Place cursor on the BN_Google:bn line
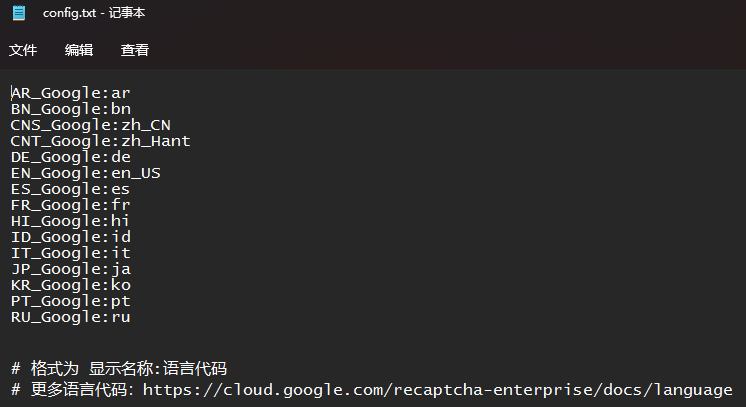This screenshot has height=407, width=746. coord(71,109)
